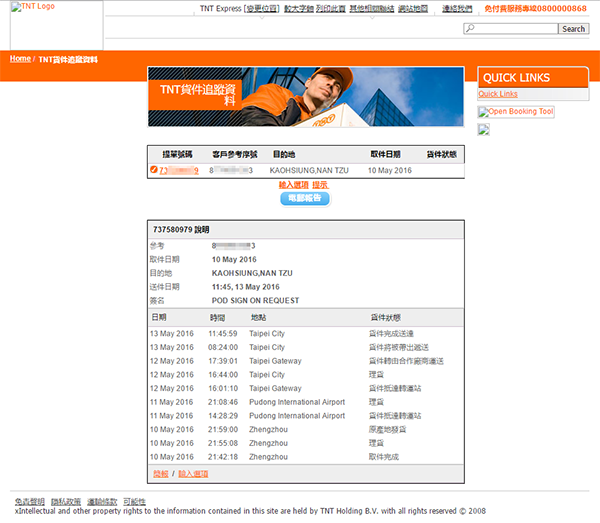Click the '11:45, 13 May 2016' delivery date value
This screenshot has width=600, height=523.
click(246, 287)
